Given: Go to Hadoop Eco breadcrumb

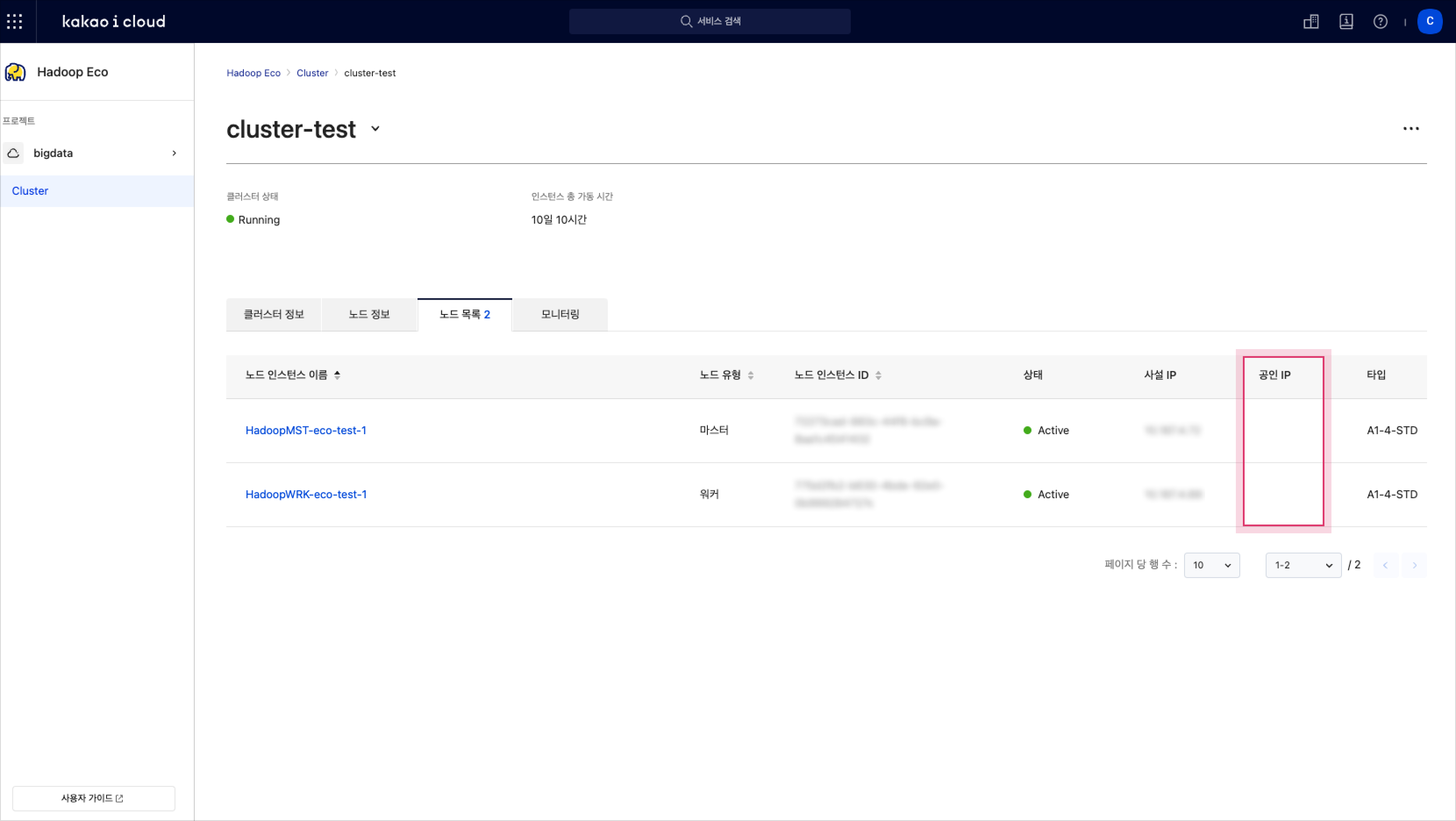Looking at the screenshot, I should click(x=253, y=73).
